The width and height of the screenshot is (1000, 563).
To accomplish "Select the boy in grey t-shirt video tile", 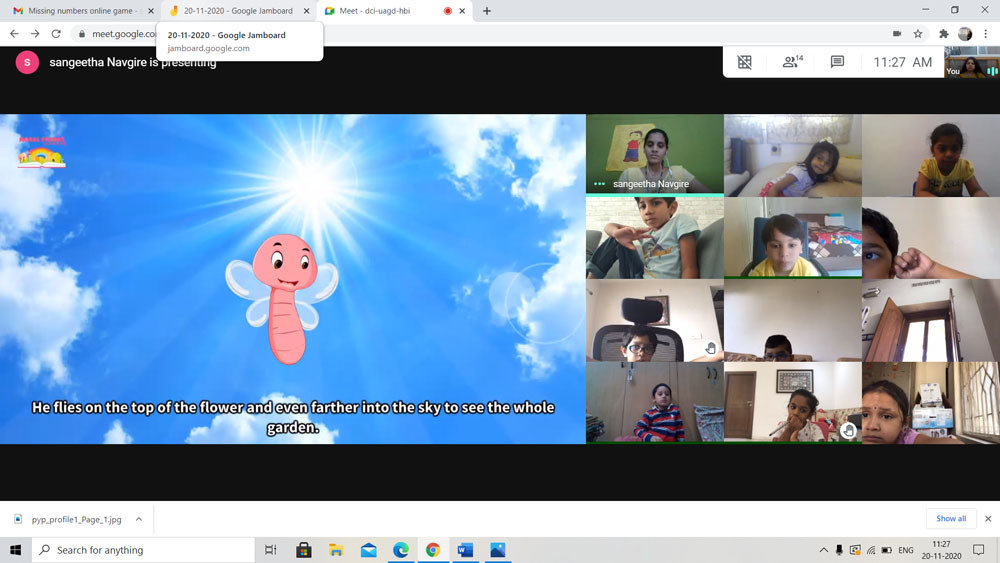I will 655,238.
